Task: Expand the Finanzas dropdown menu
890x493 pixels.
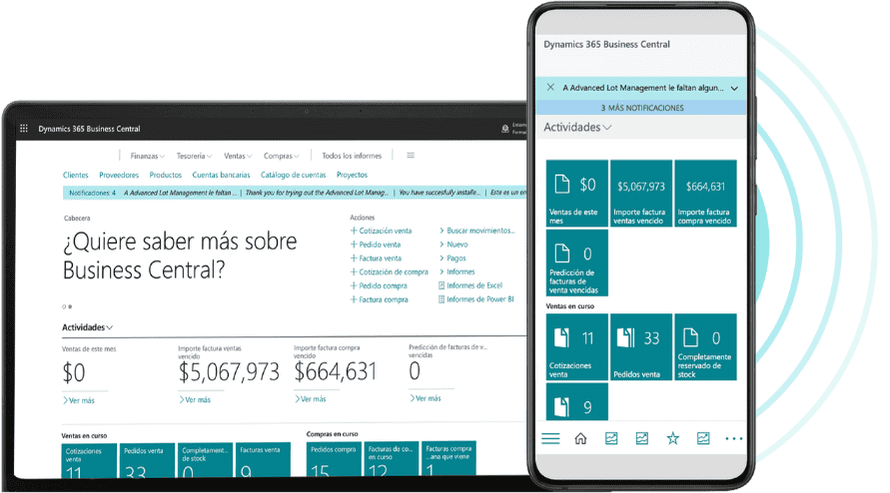Action: [147, 156]
